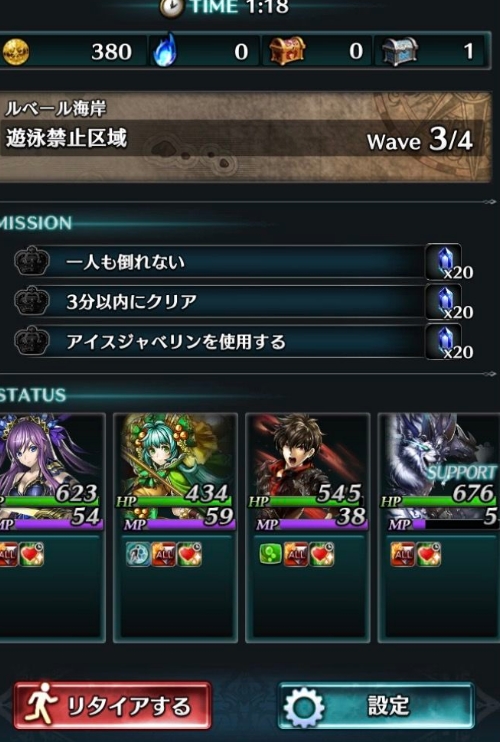Click crown icon beside 一人も倒れない
Image resolution: width=500 pixels, height=742 pixels.
pos(32,261)
